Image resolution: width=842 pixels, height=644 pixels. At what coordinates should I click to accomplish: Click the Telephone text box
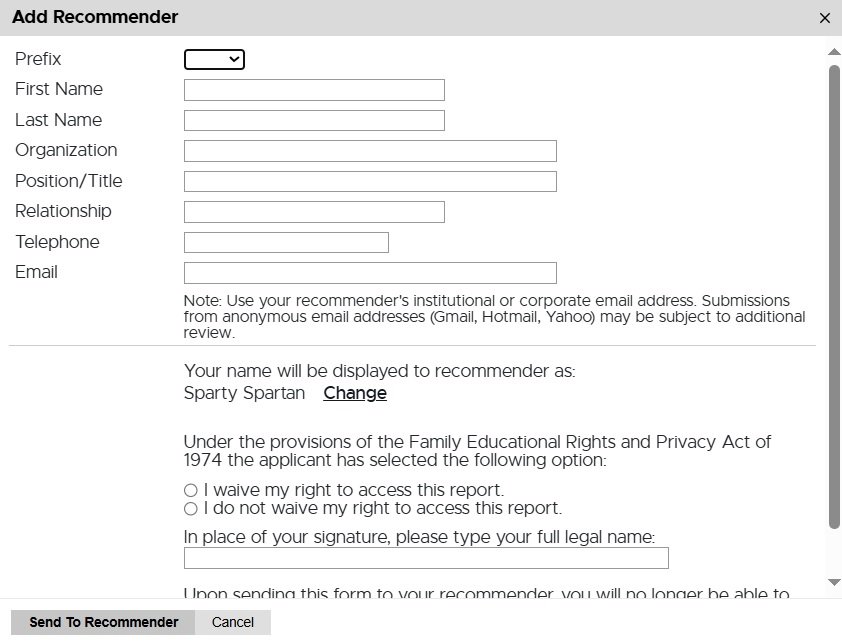coord(285,242)
